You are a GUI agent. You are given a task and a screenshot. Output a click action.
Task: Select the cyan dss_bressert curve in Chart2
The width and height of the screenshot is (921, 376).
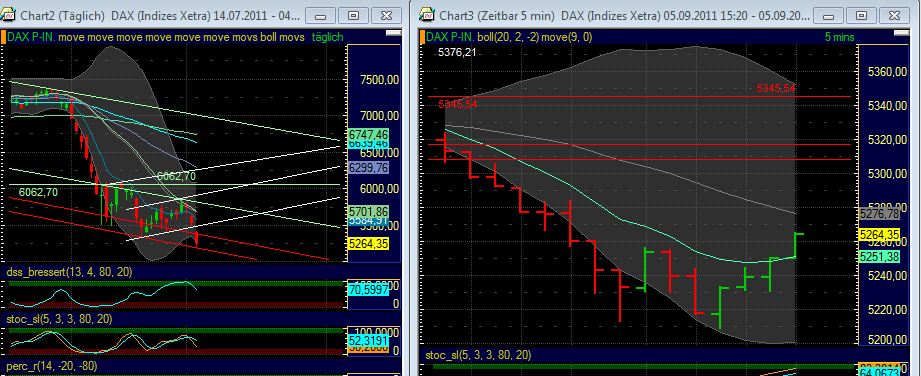[x=103, y=293]
